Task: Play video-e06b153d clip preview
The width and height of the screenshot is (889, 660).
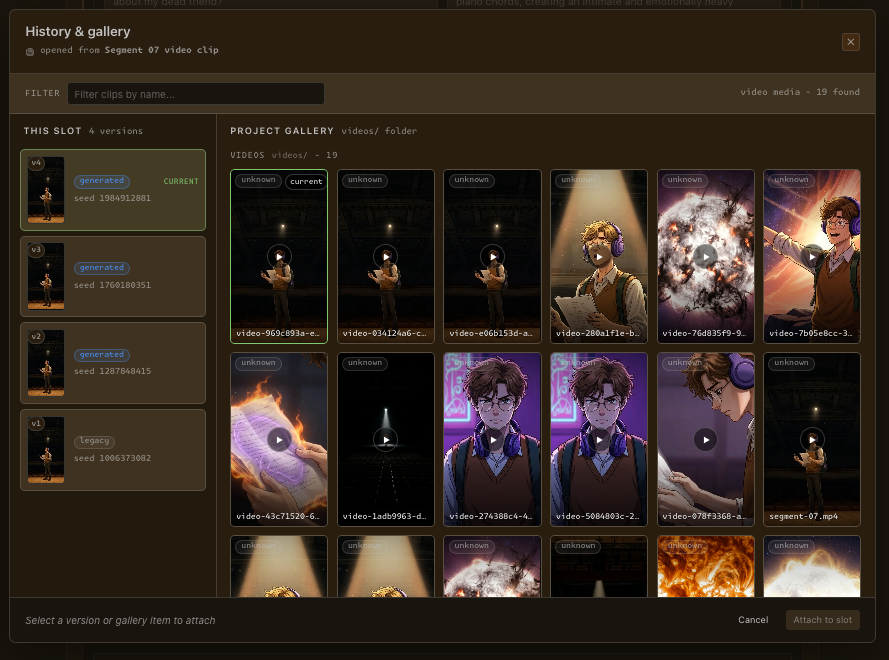Action: pyautogui.click(x=492, y=257)
